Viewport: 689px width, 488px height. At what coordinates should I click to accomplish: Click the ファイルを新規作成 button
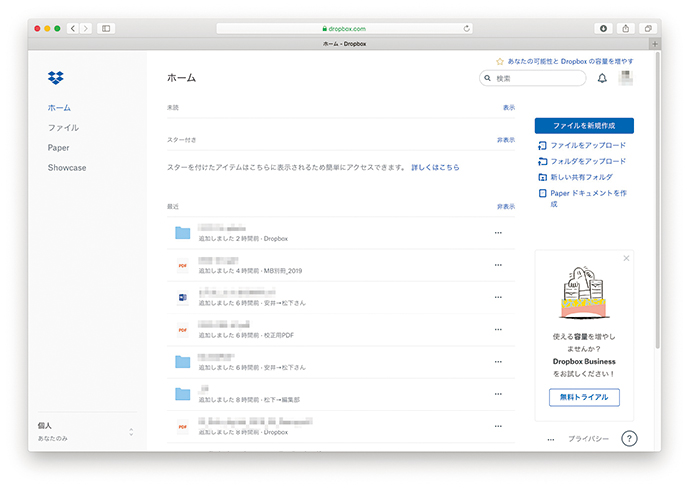[584, 126]
